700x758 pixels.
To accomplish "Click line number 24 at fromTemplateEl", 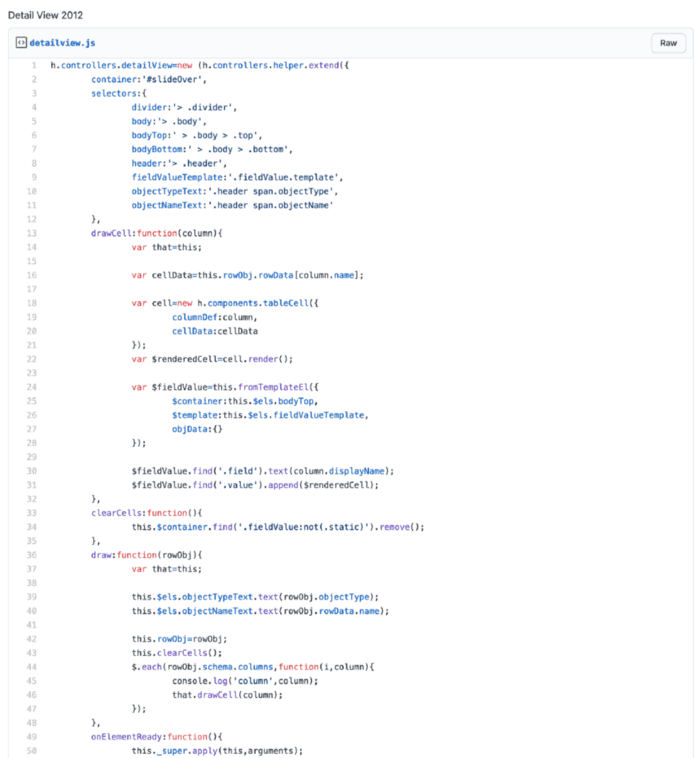I will click(32, 387).
